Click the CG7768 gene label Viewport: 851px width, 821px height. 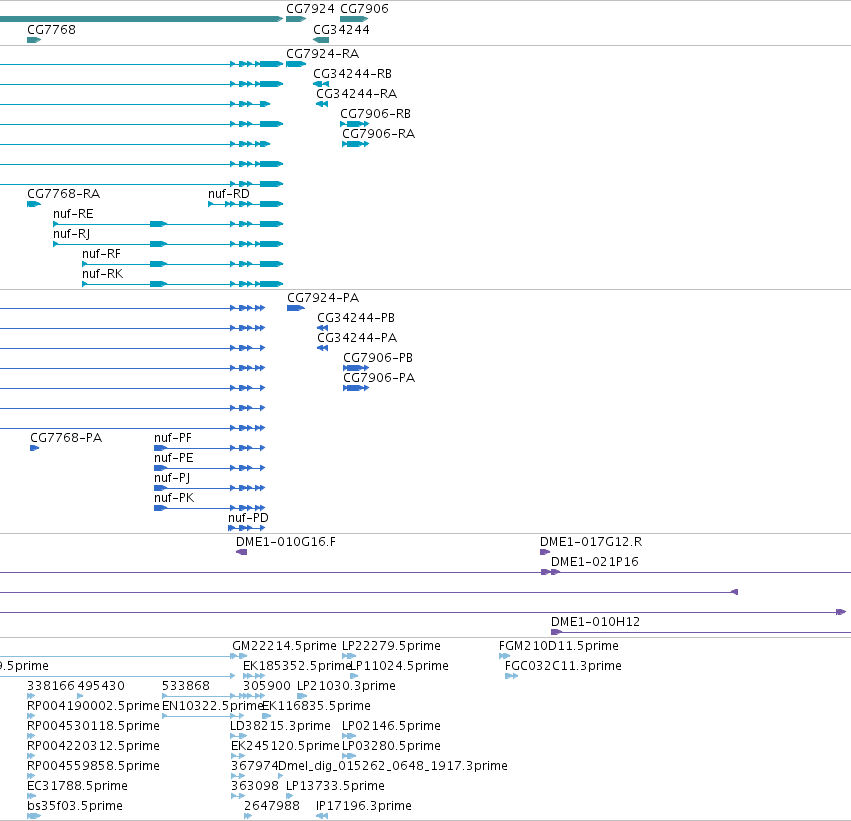51,29
